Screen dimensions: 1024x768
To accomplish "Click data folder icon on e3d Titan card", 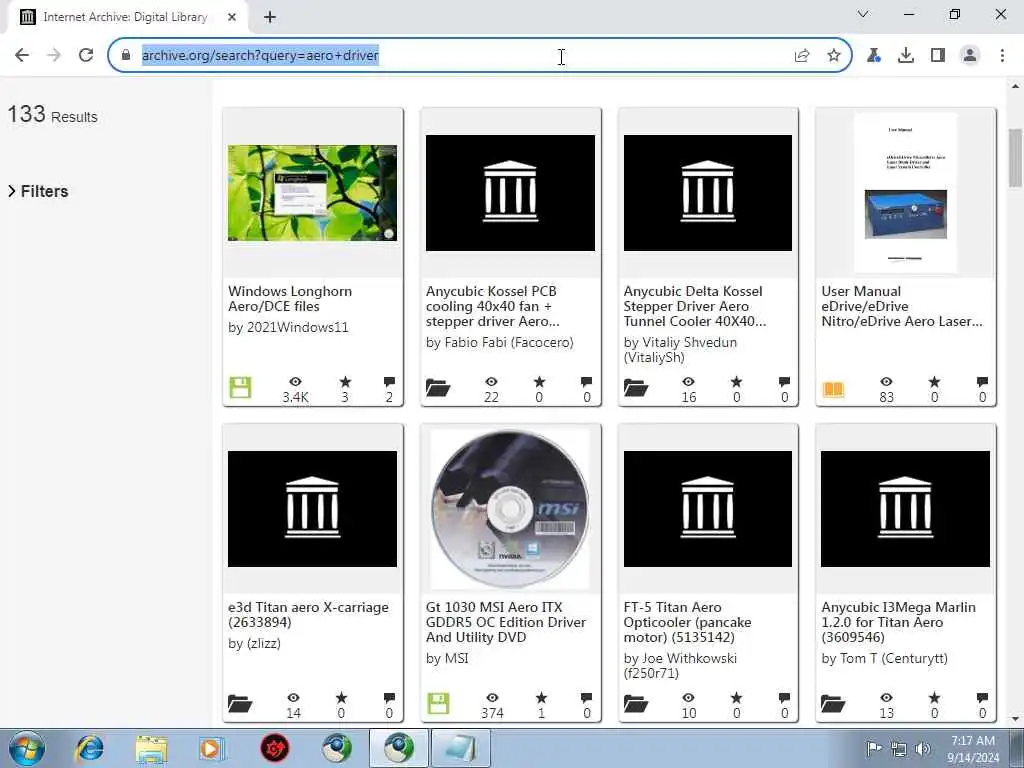I will [240, 703].
